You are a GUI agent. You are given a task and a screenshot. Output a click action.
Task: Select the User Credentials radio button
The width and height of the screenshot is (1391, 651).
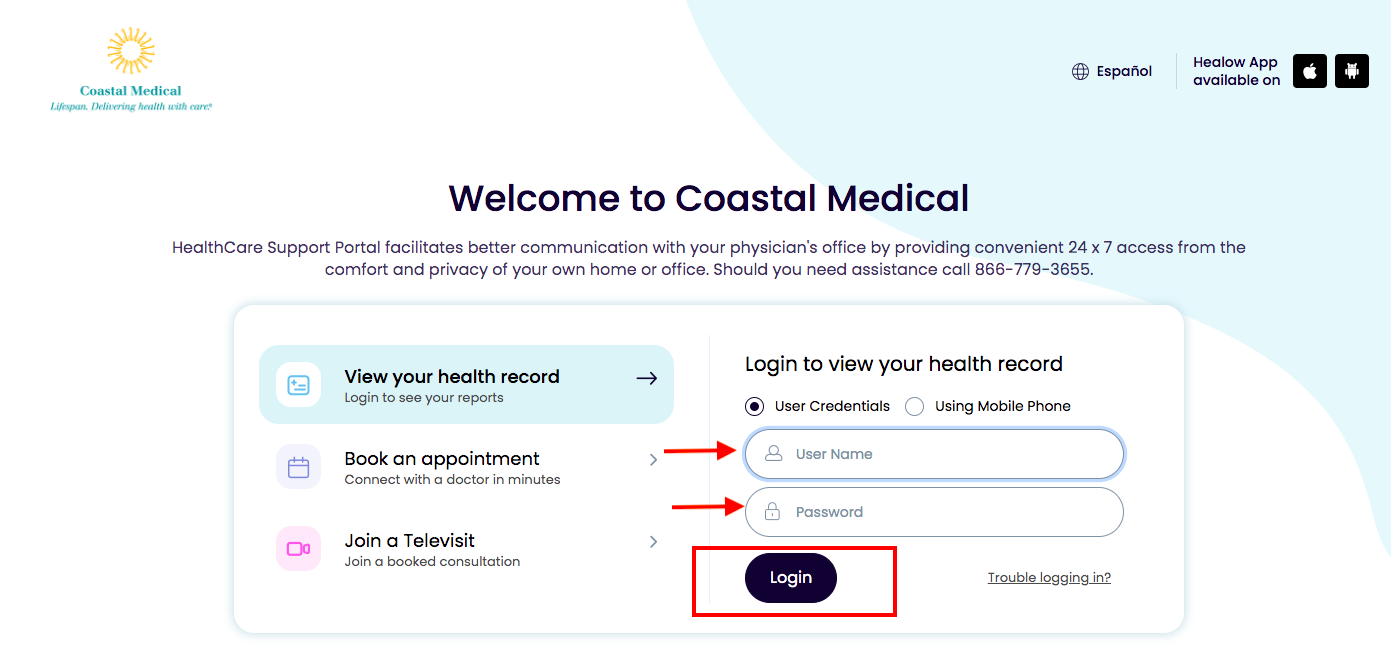pos(754,406)
